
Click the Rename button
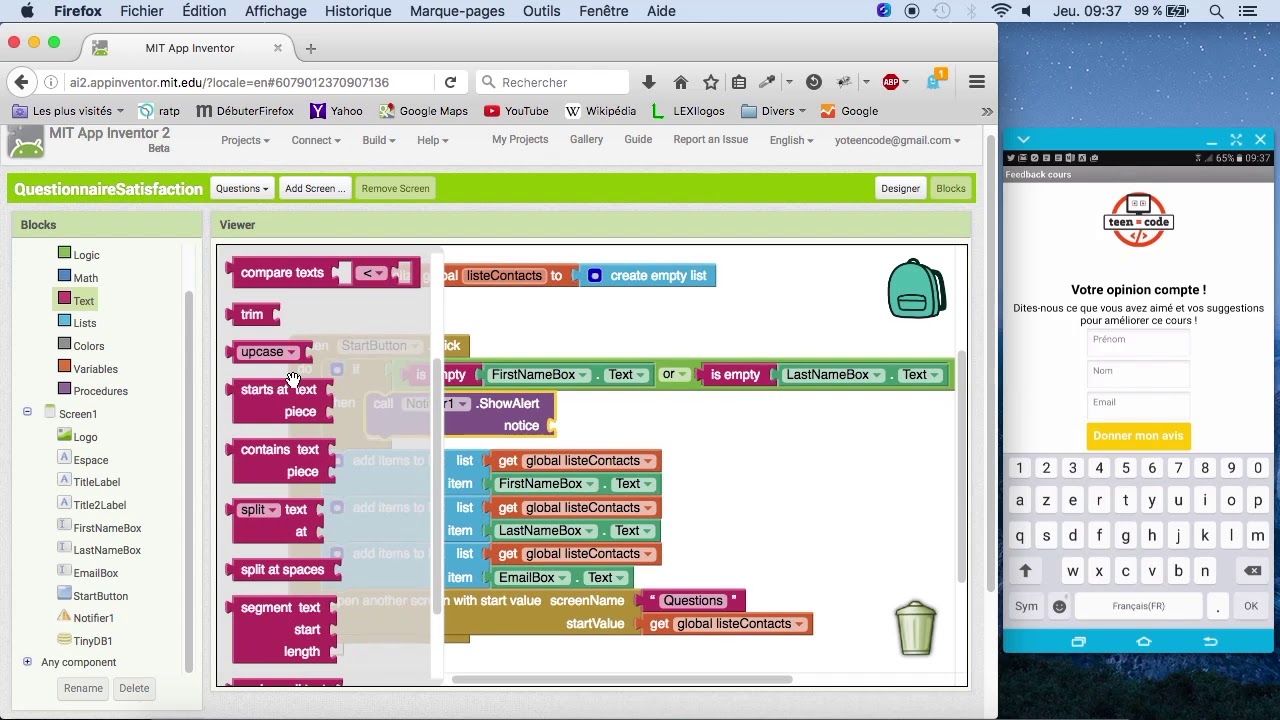pyautogui.click(x=83, y=688)
